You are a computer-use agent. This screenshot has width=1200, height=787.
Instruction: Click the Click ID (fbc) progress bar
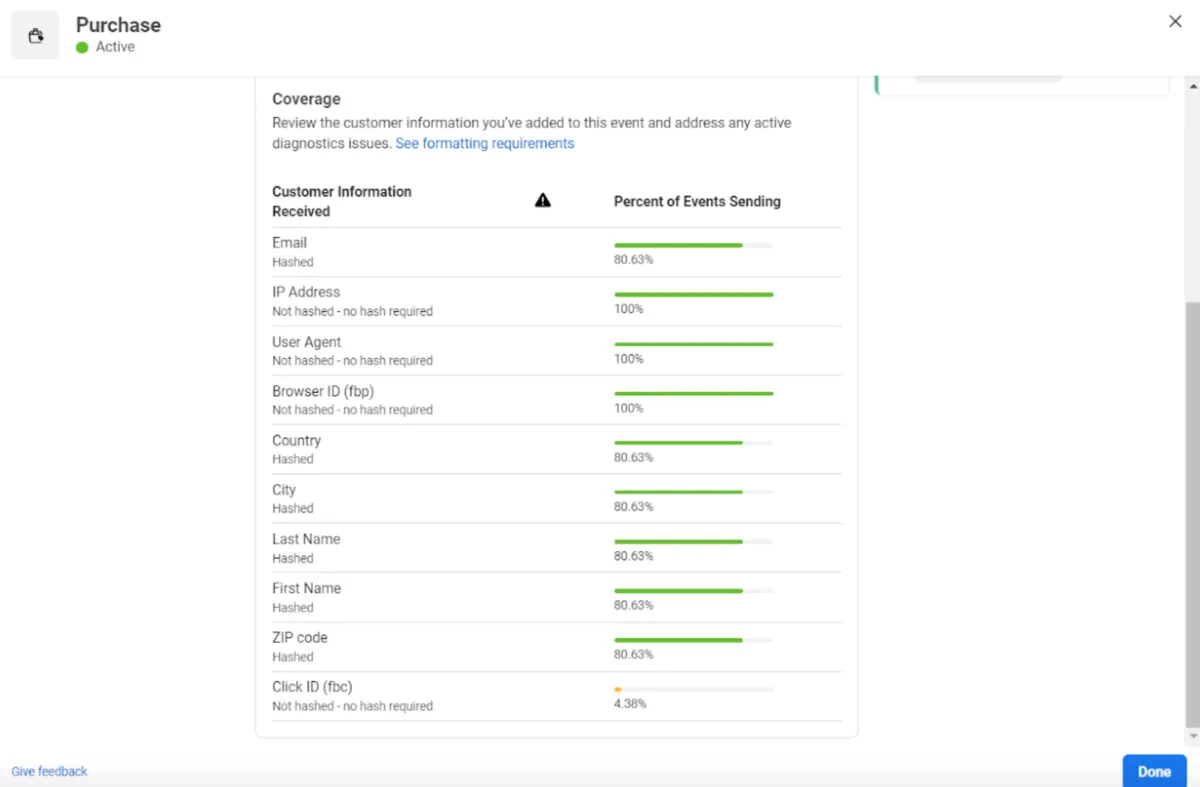693,689
